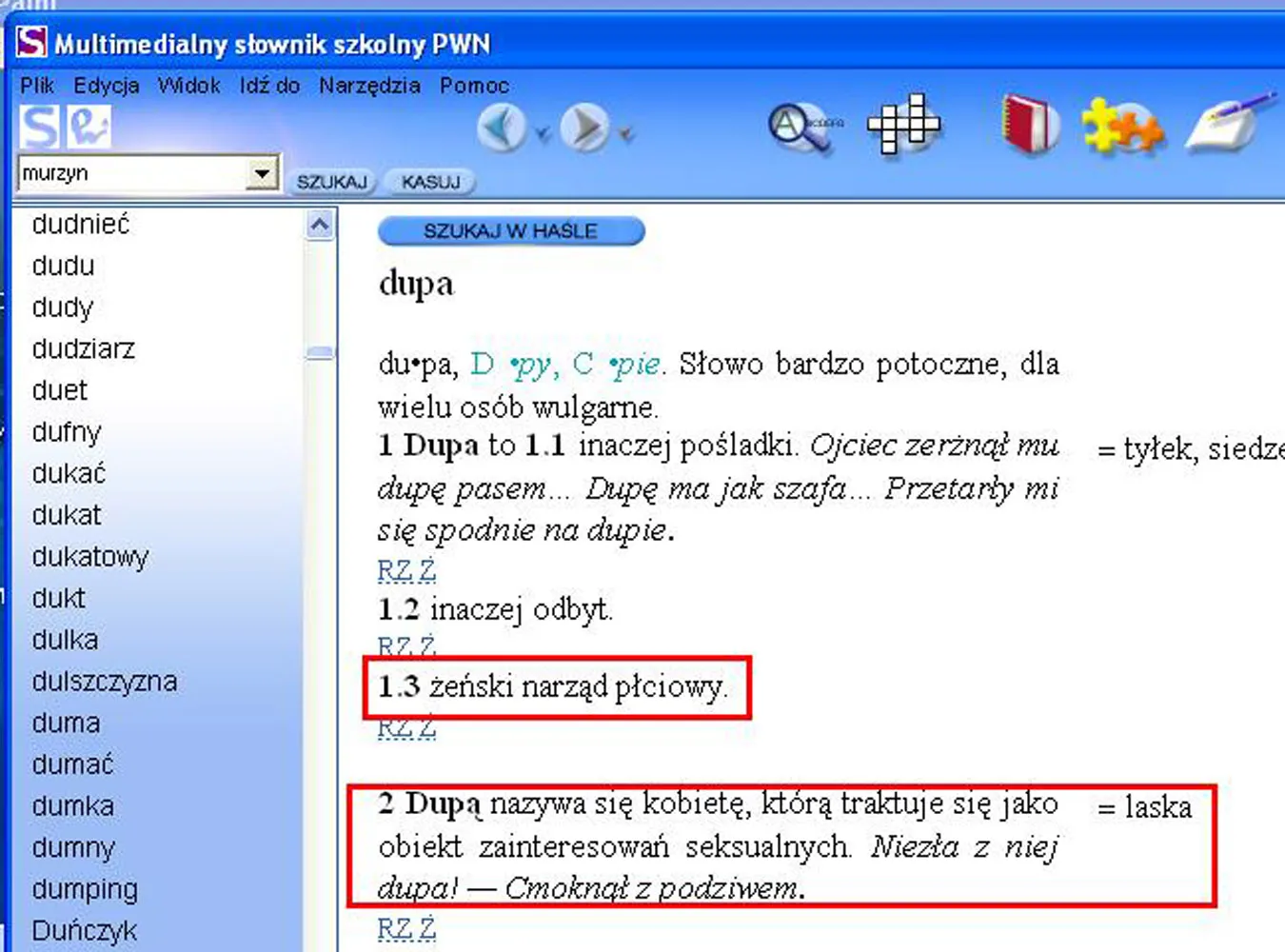The width and height of the screenshot is (1285, 952).
Task: Open the crossword puzzle icon
Action: coord(902,125)
